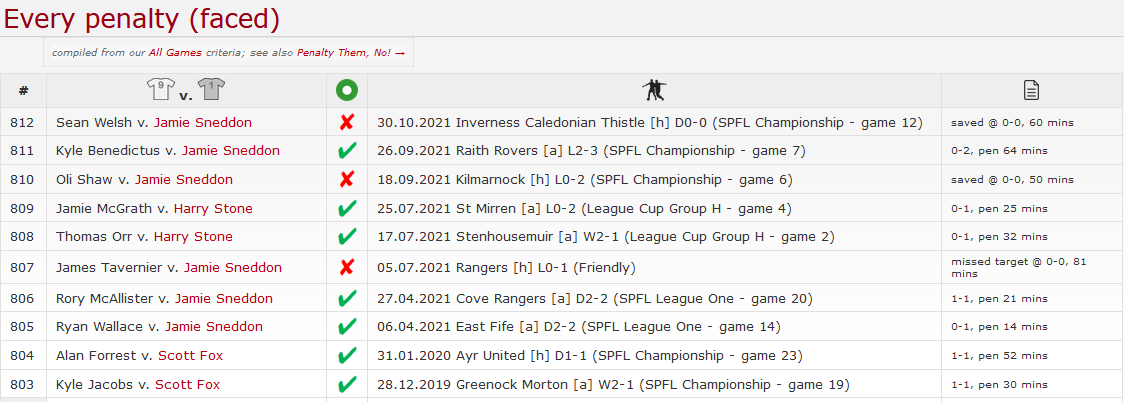Open Jamie Sneddon link in Rory McAllister row

224,298
